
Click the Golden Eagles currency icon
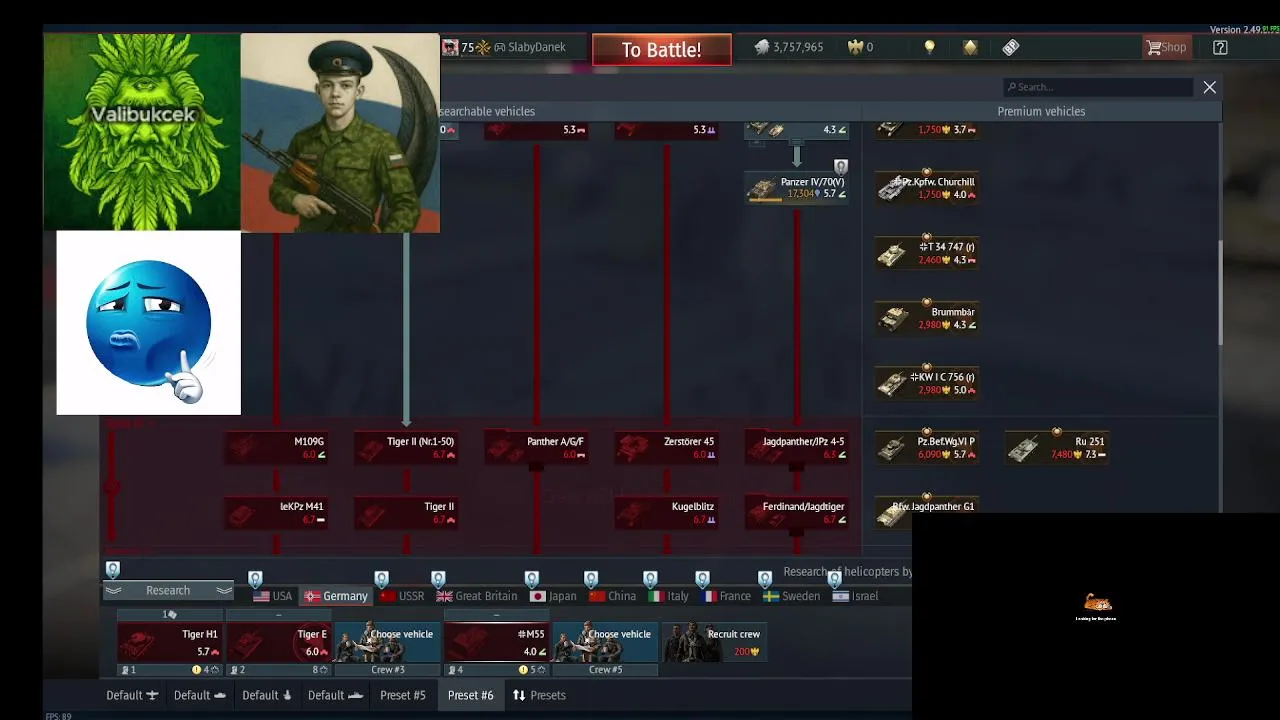coord(856,47)
